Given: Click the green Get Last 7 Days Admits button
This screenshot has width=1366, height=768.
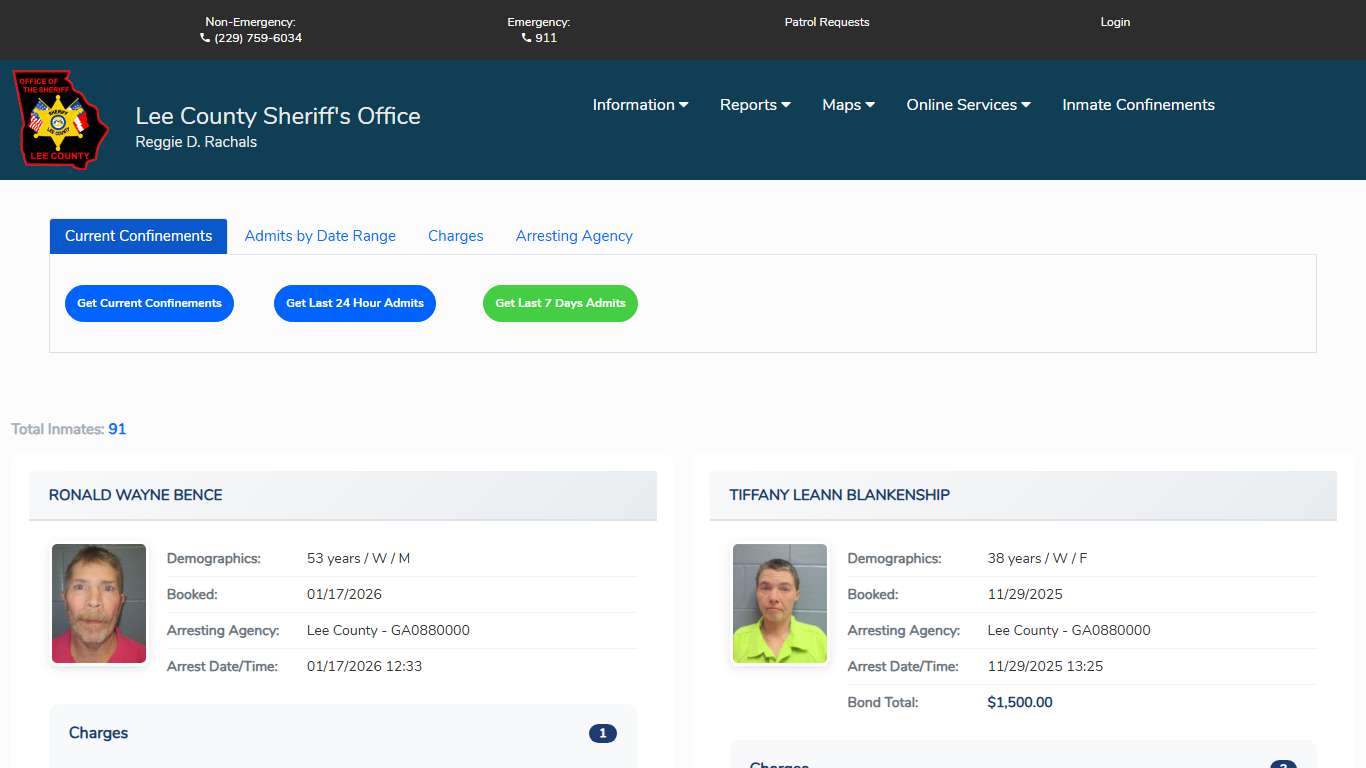Looking at the screenshot, I should coord(560,303).
